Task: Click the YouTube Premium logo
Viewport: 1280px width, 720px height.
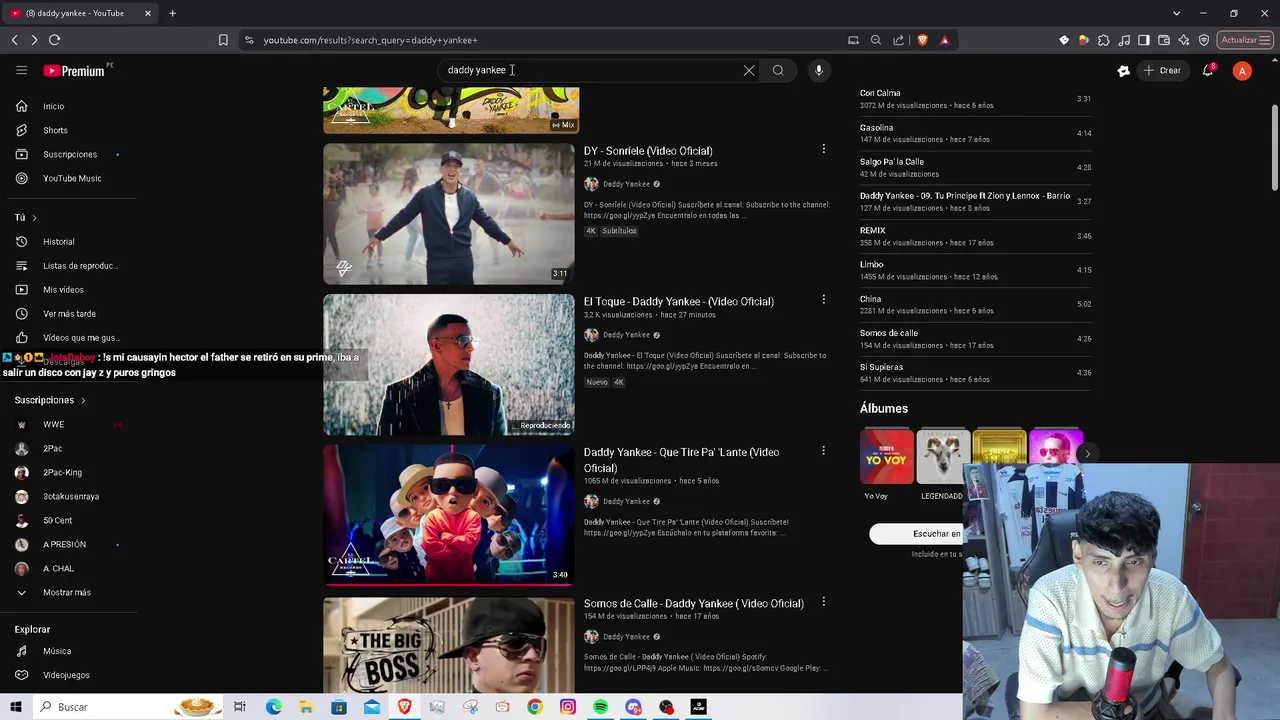Action: point(75,70)
